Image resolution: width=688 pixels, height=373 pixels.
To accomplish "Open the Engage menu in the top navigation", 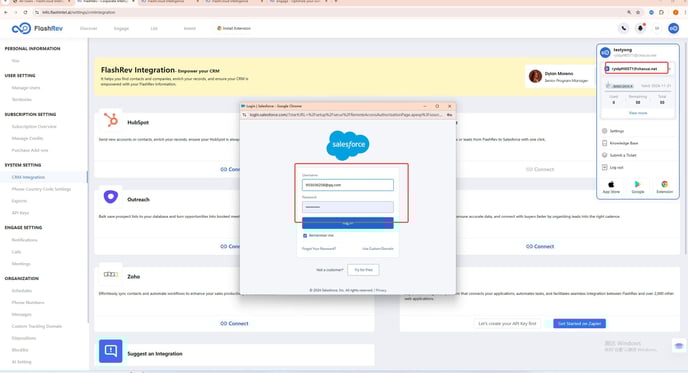I will pos(121,29).
